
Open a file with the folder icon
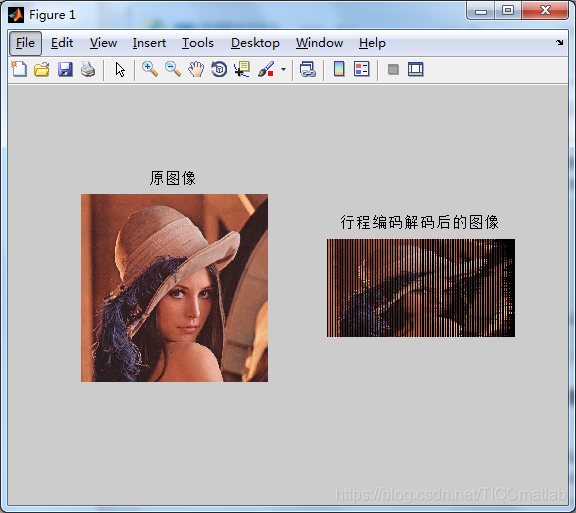pyautogui.click(x=42, y=69)
